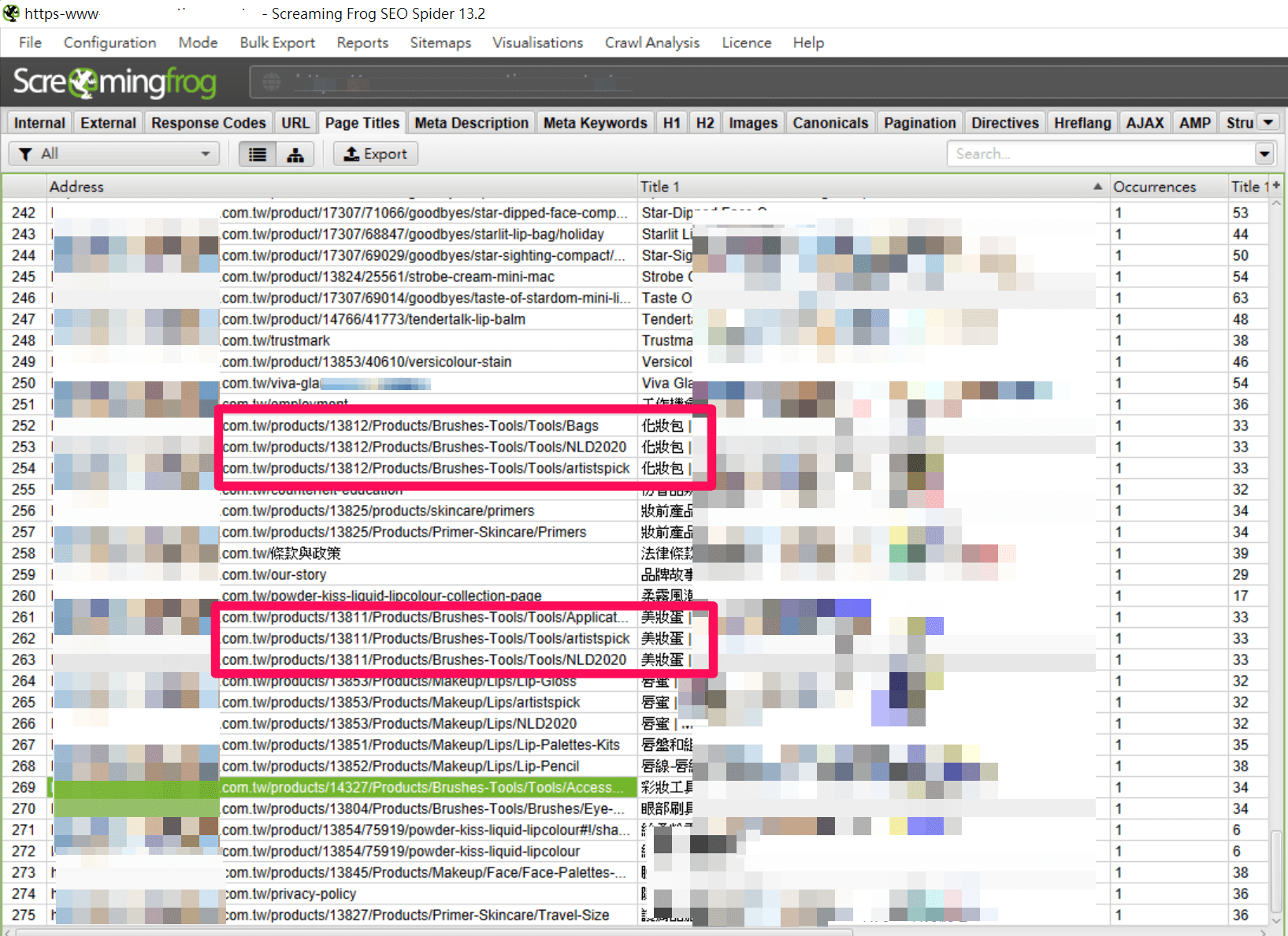Switch to tree hierarchy view icon
Viewport: 1288px width, 936px height.
pos(295,154)
